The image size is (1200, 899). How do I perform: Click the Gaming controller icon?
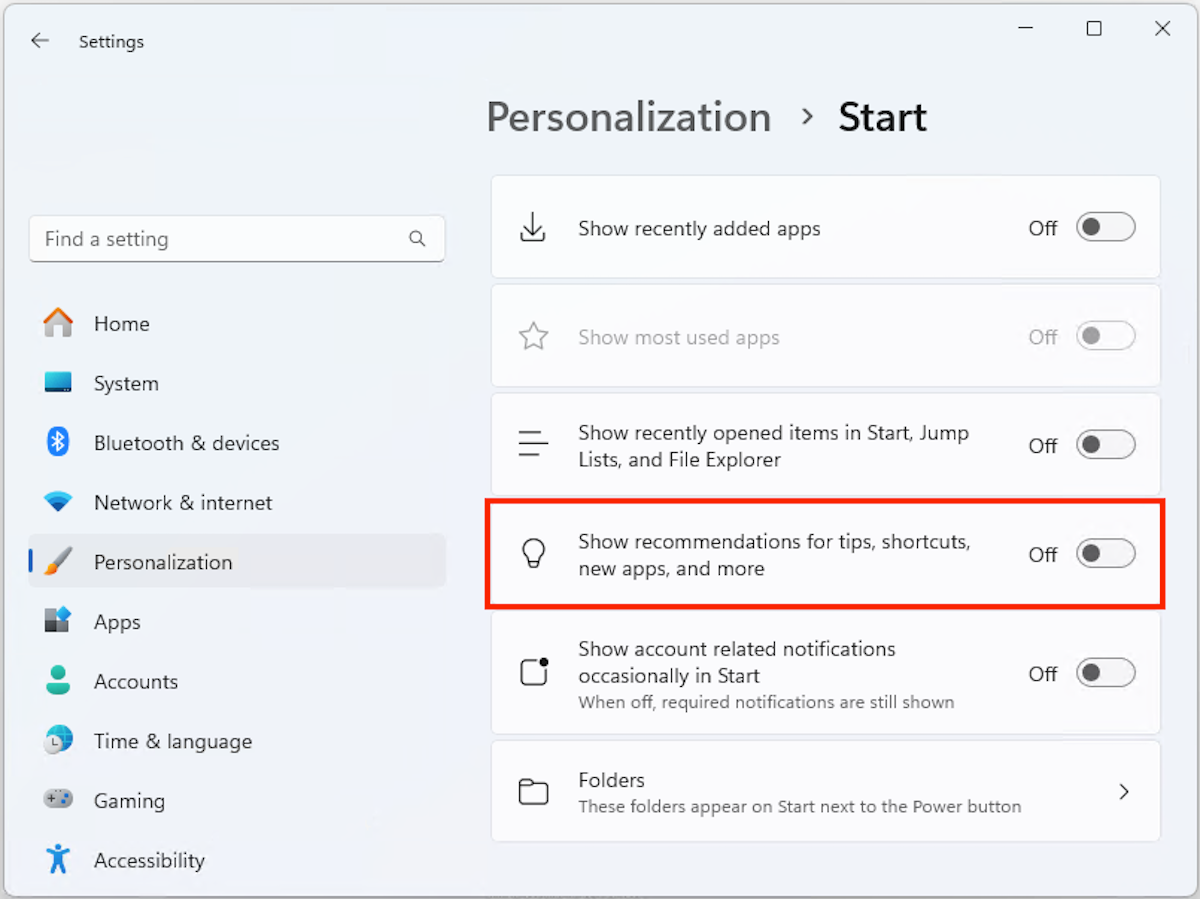tap(58, 800)
